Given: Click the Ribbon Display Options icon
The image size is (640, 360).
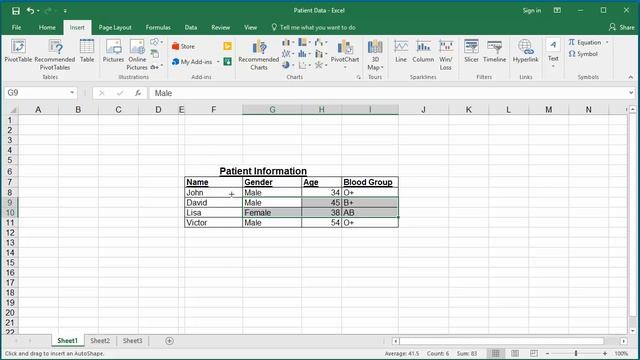Looking at the screenshot, I should pyautogui.click(x=557, y=11).
